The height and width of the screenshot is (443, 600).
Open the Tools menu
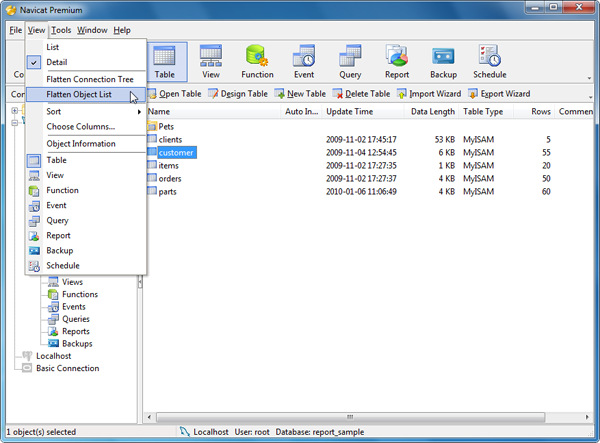pyautogui.click(x=61, y=30)
